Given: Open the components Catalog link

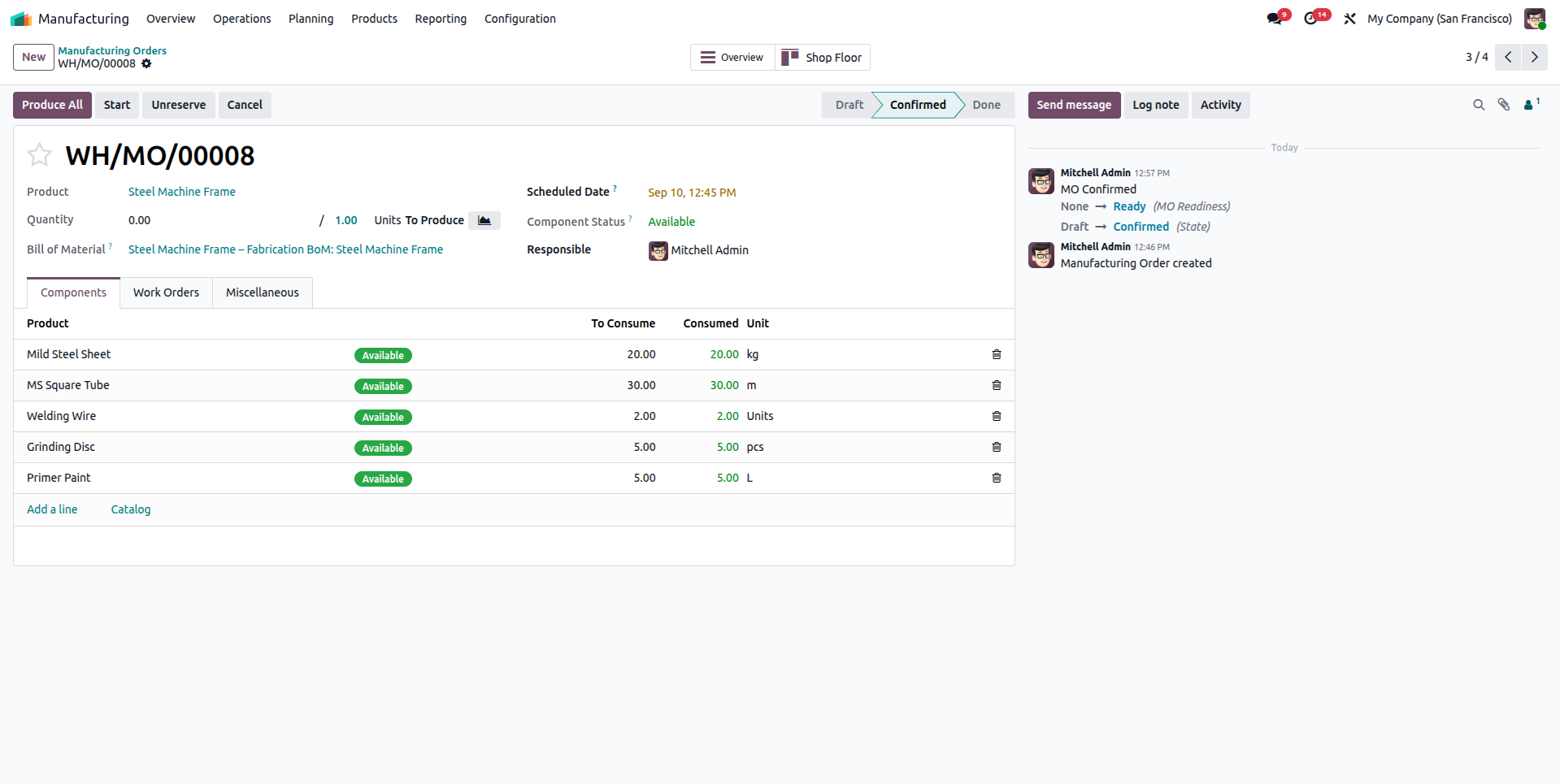Looking at the screenshot, I should (131, 509).
